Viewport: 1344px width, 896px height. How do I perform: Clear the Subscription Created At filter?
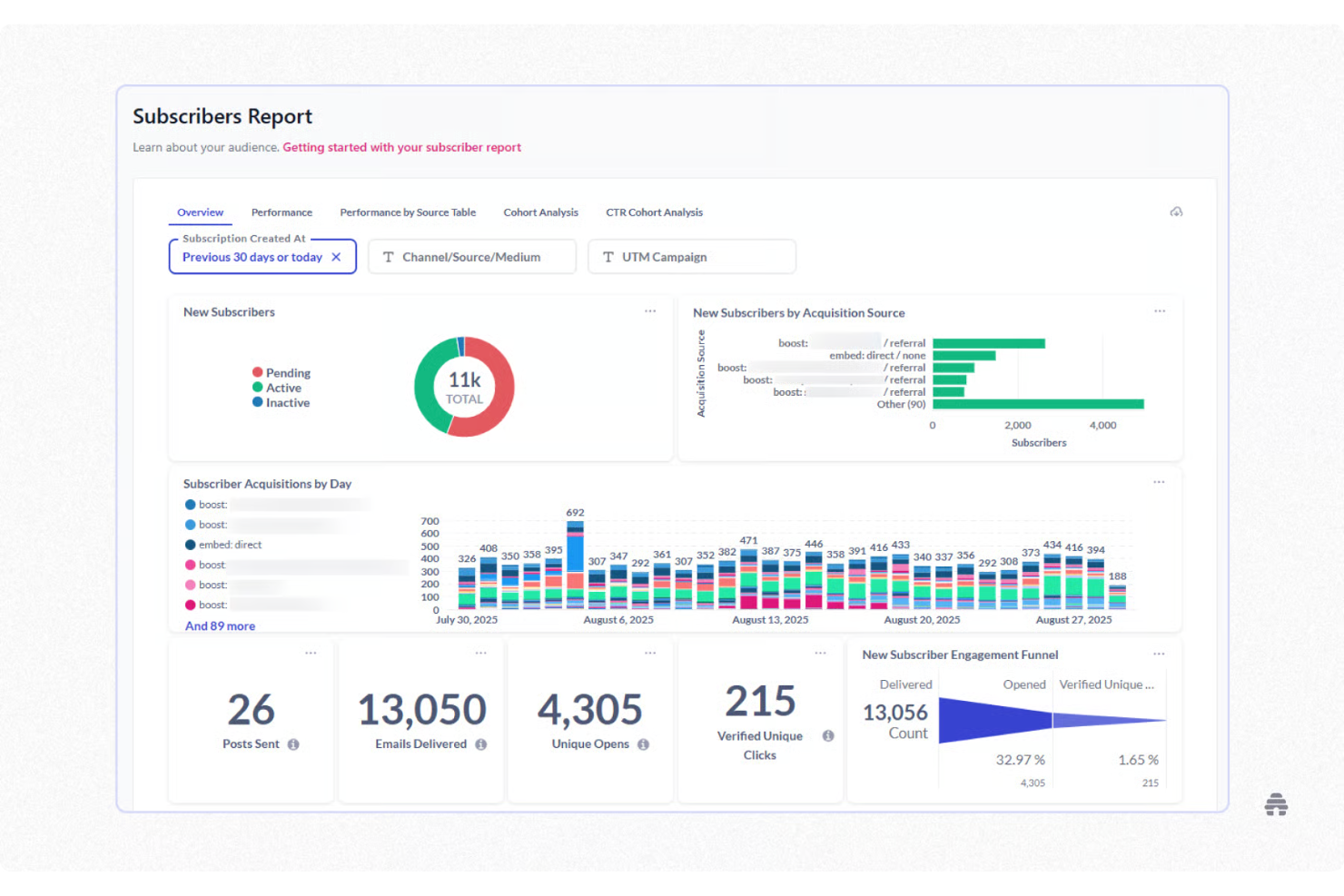pos(337,257)
